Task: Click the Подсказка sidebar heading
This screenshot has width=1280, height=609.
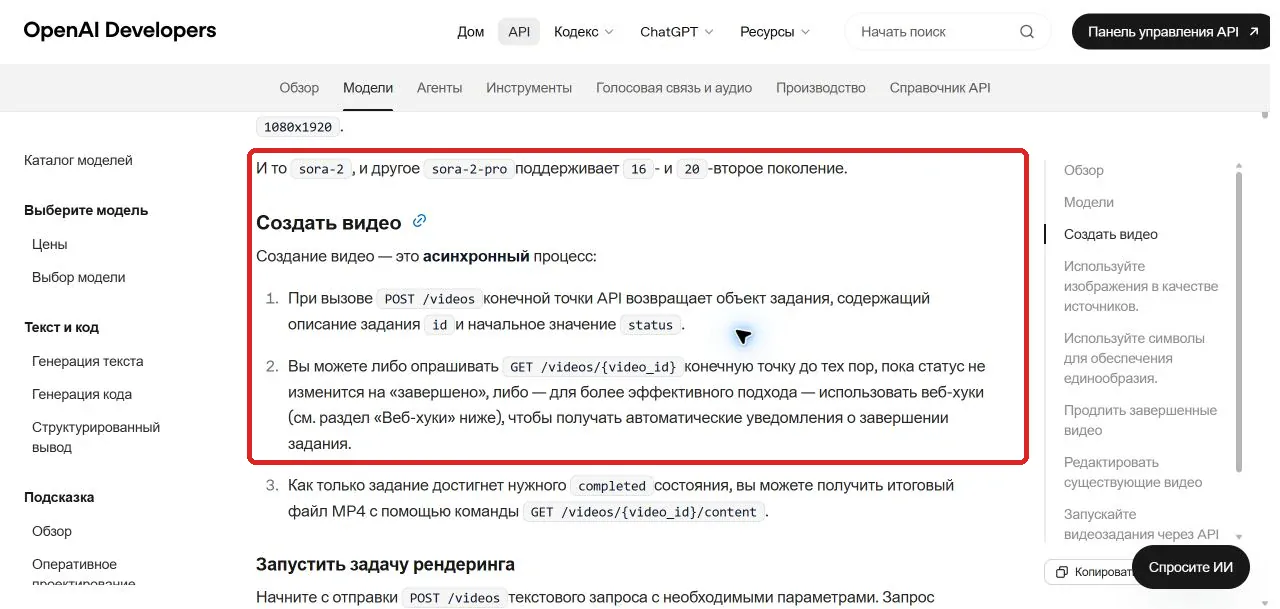Action: (x=59, y=497)
